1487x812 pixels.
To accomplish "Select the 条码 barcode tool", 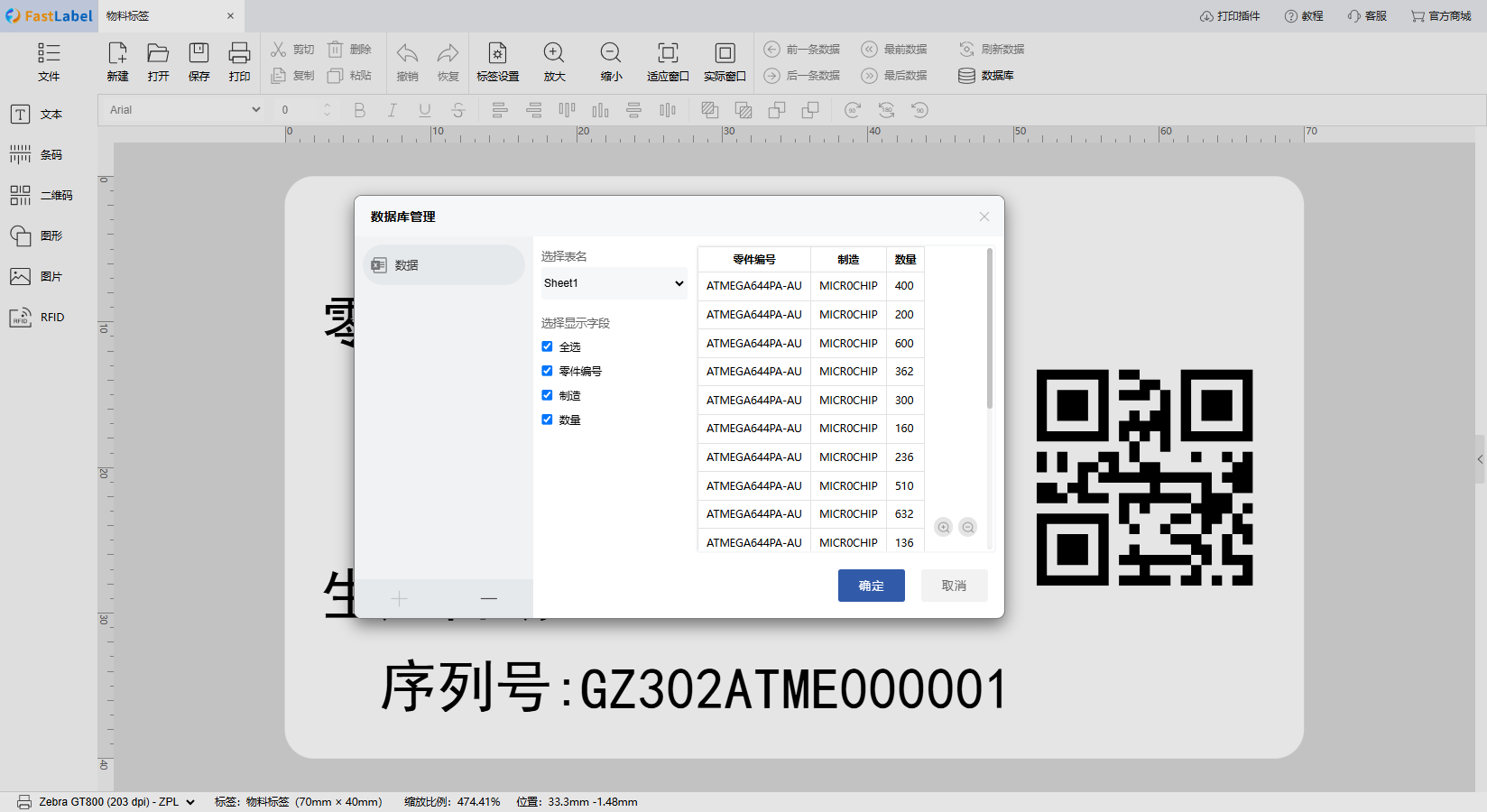I will click(36, 155).
